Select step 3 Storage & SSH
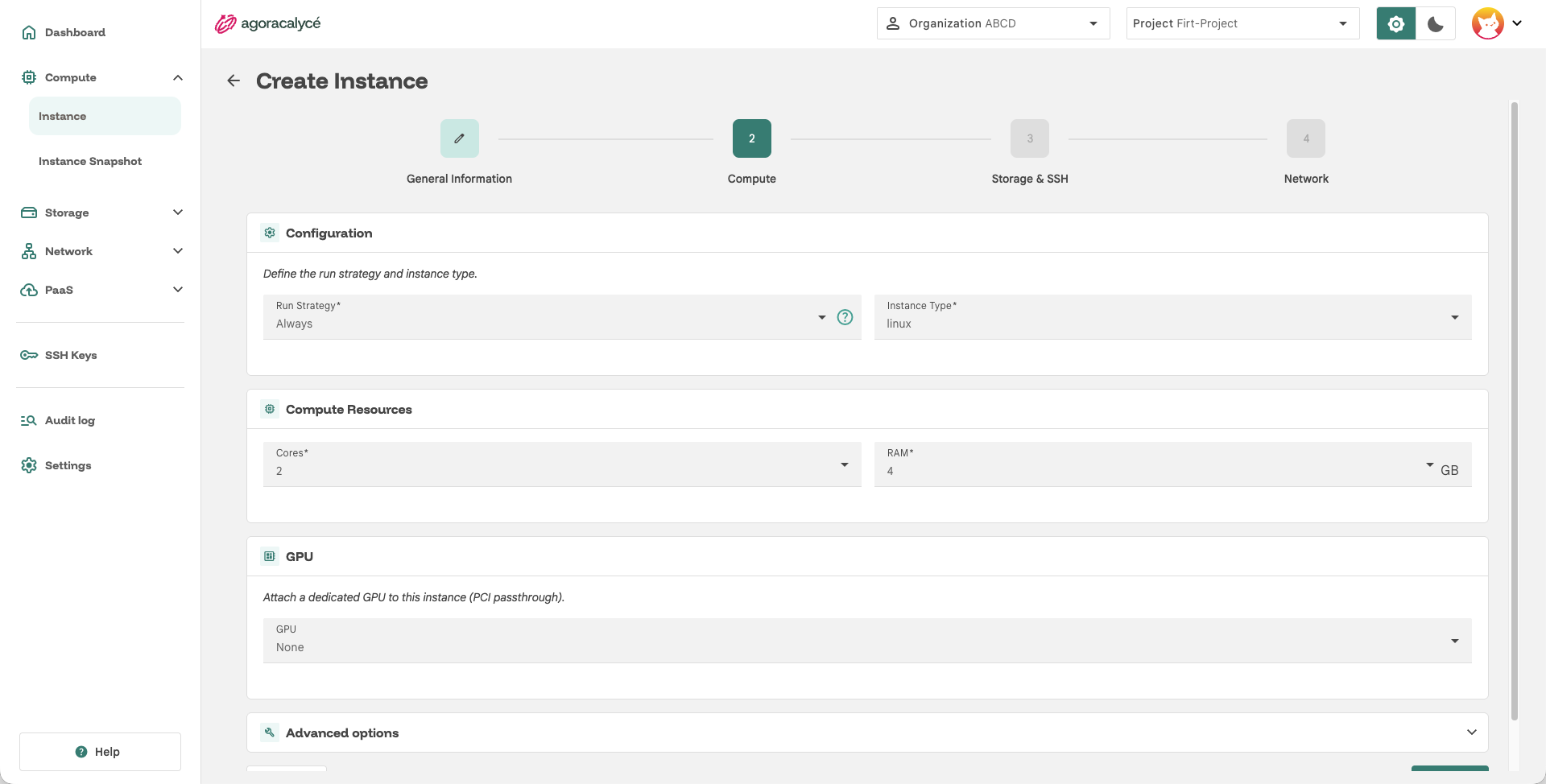The width and height of the screenshot is (1546, 784). click(x=1030, y=138)
